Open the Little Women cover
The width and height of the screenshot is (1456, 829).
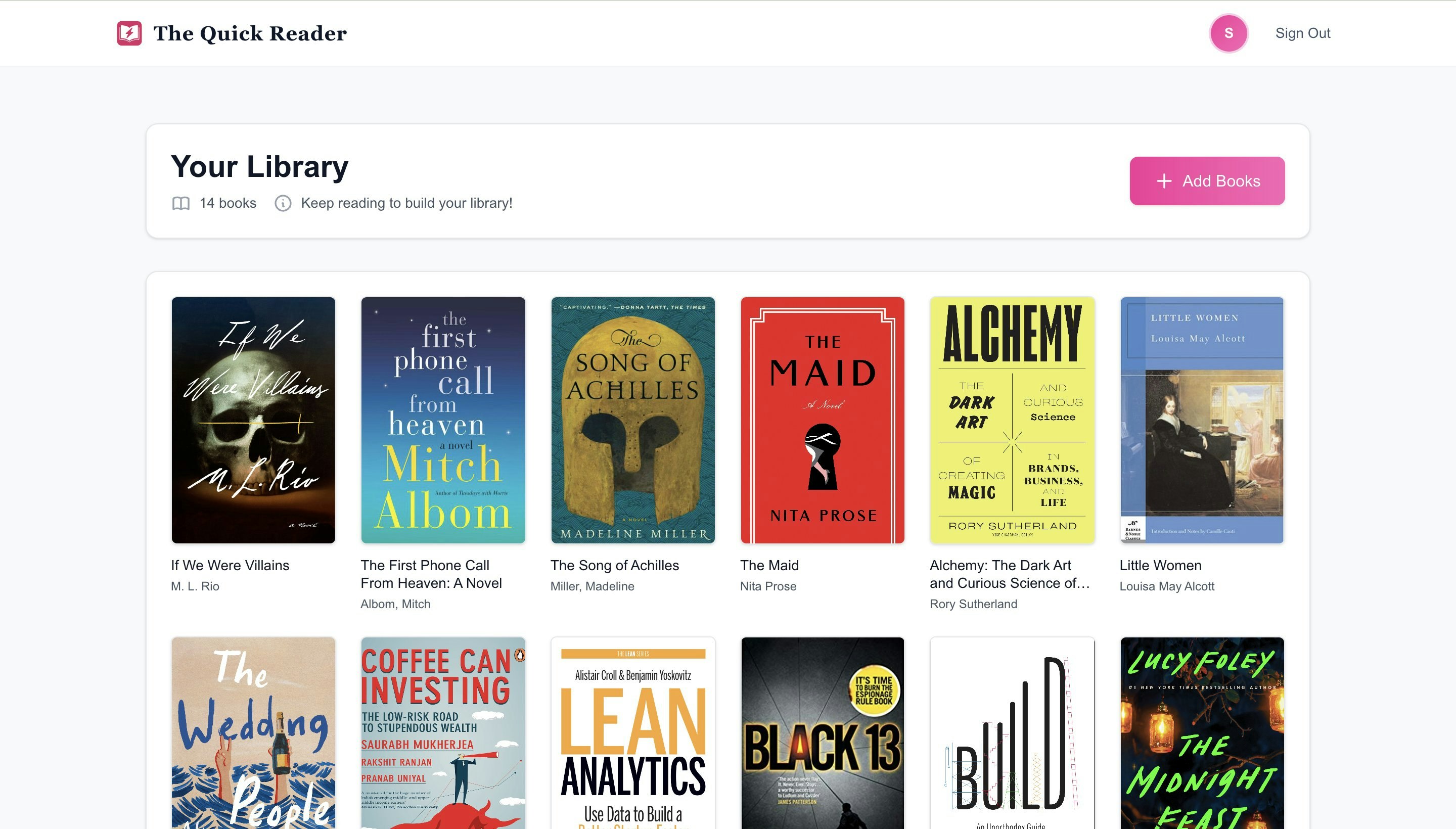pyautogui.click(x=1202, y=420)
